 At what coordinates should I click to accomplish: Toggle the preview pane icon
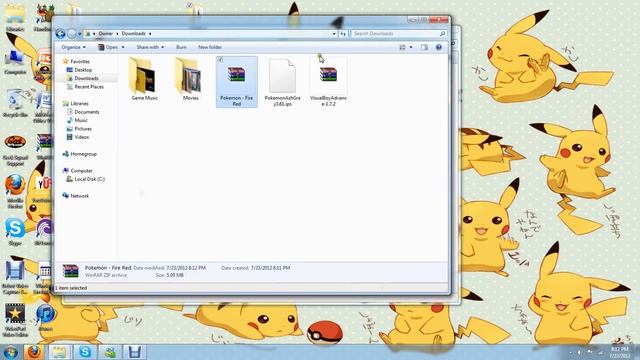tap(424, 47)
